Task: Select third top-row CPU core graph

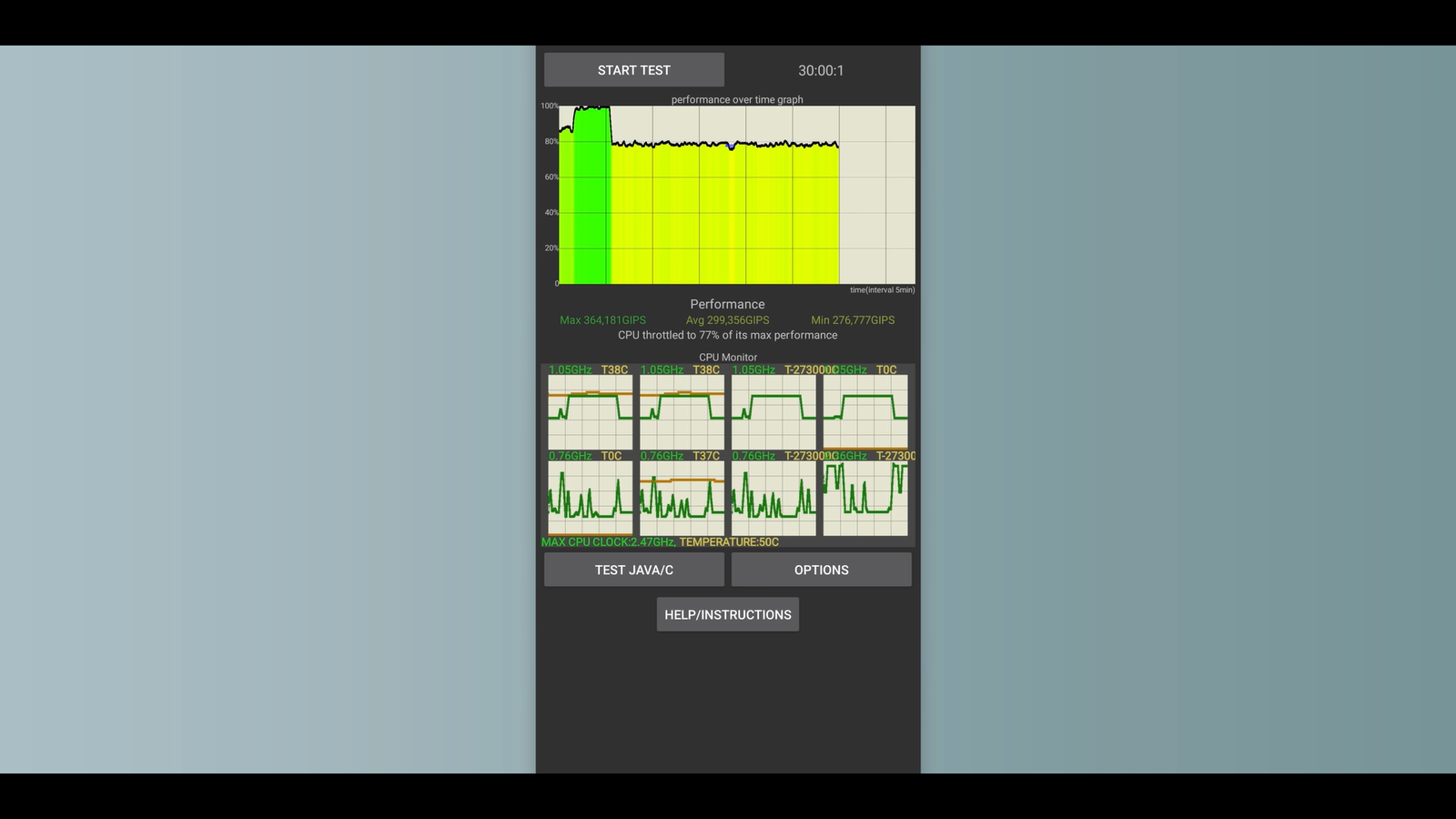Action: click(773, 411)
